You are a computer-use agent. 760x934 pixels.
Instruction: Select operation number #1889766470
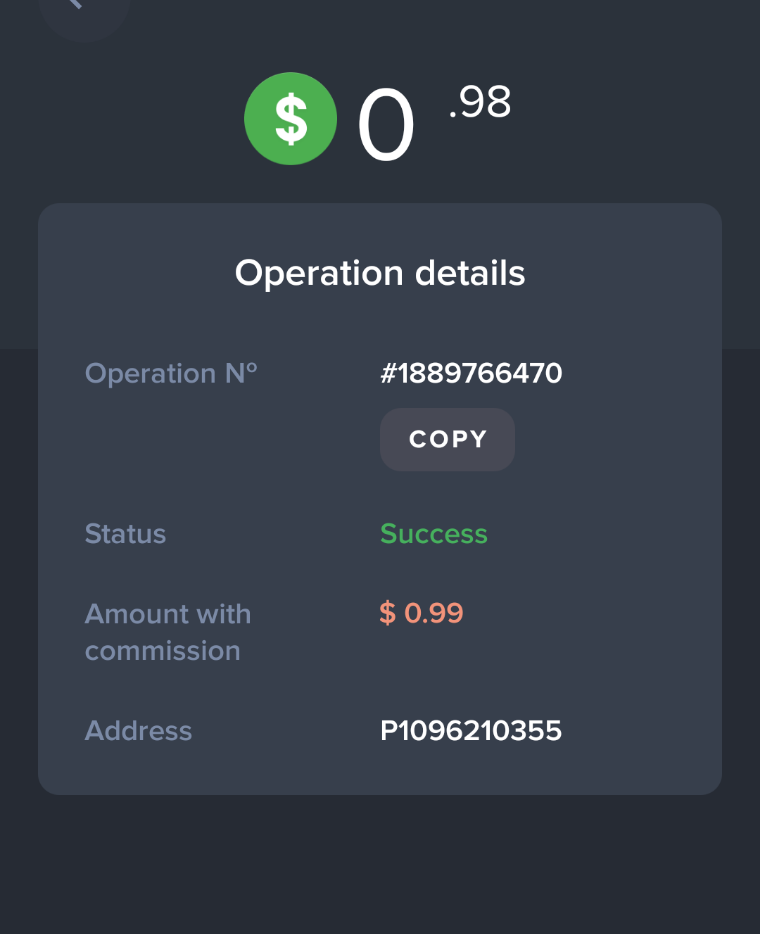[x=471, y=374]
